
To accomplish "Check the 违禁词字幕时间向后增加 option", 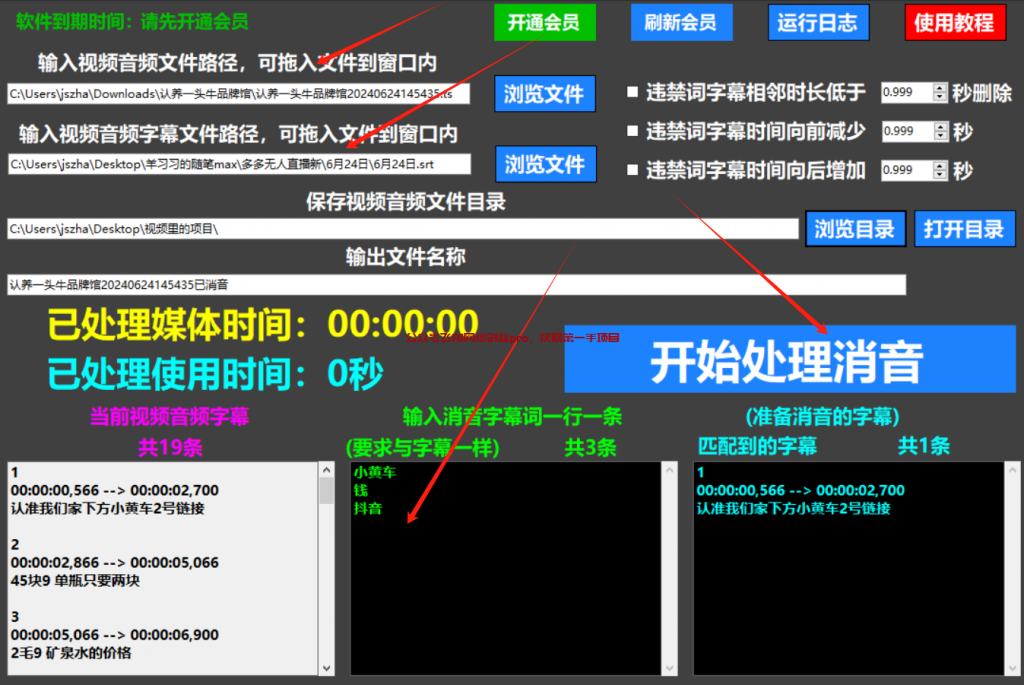I will coord(632,170).
